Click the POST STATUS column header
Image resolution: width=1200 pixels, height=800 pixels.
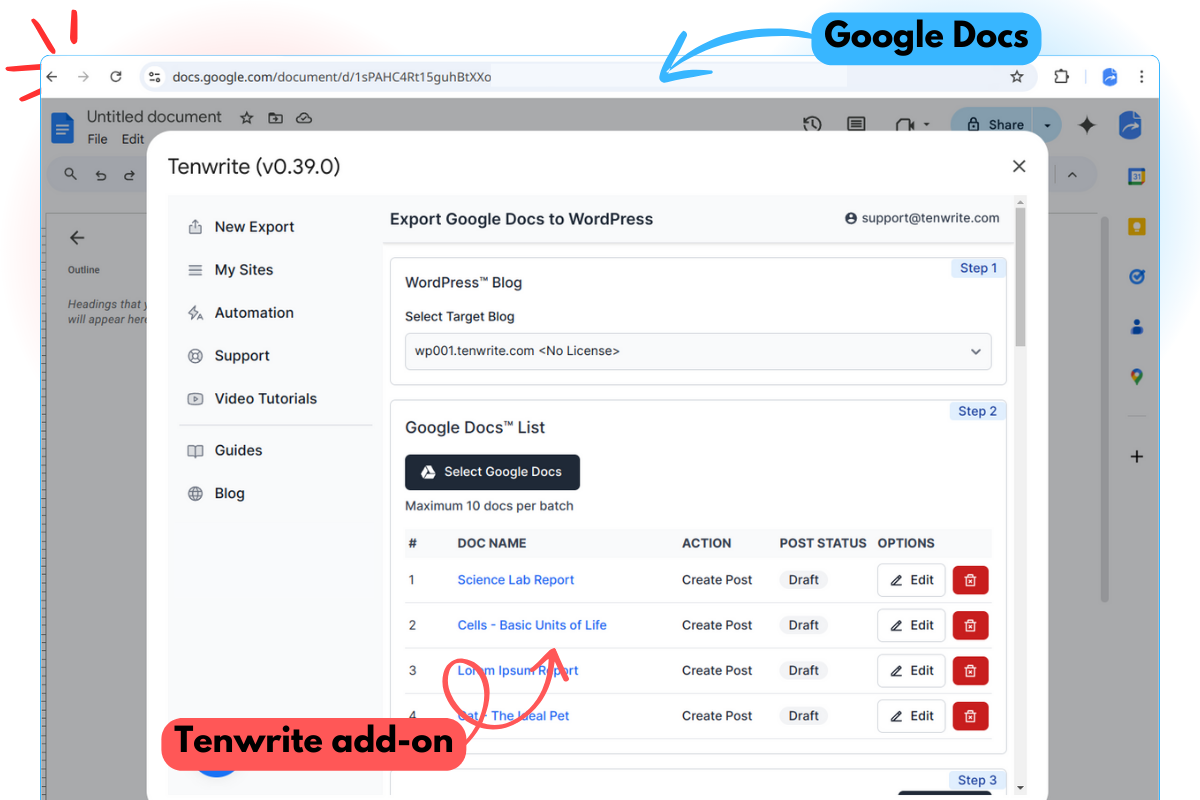tap(823, 543)
